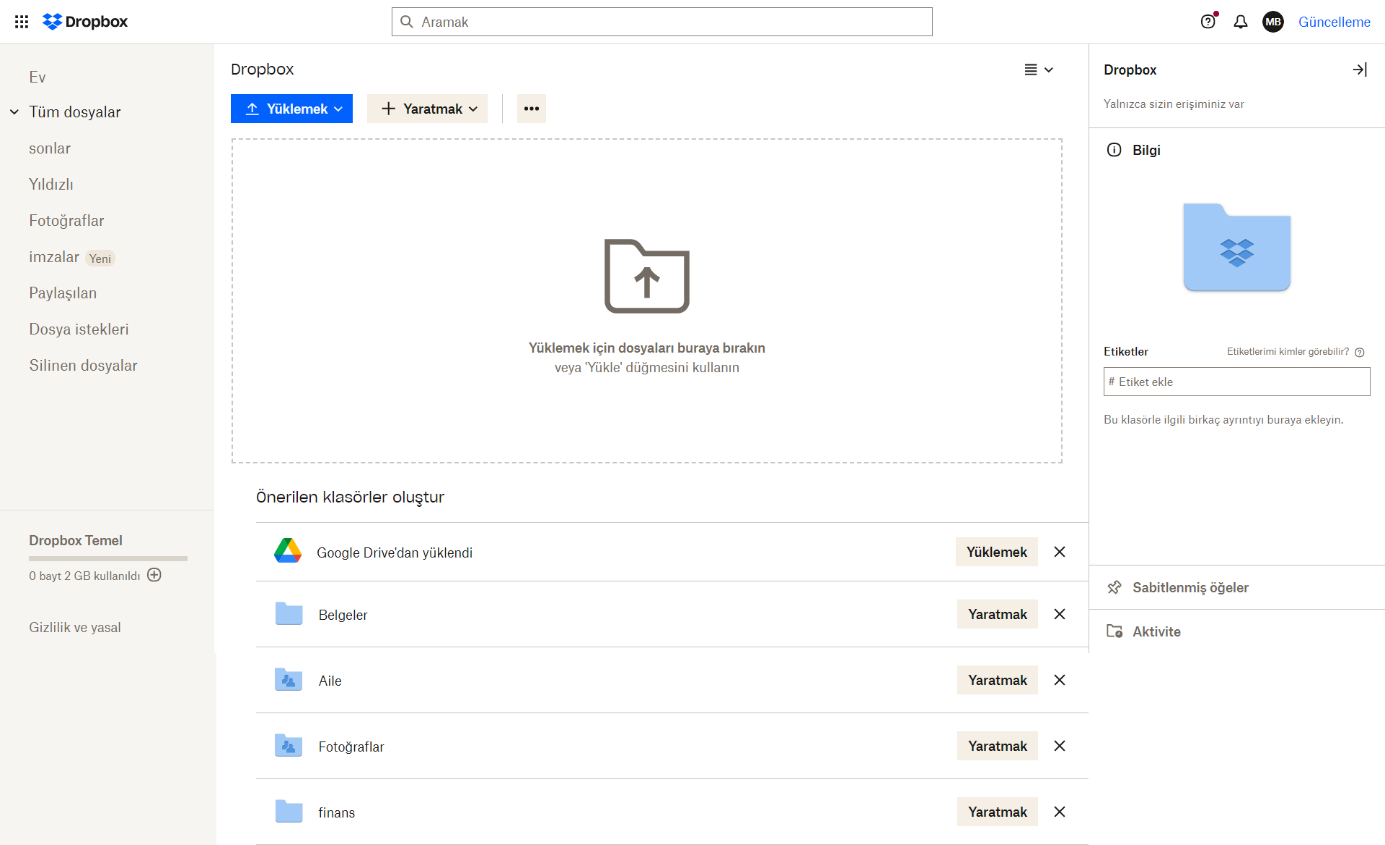Expand the Sabitlenmiş öğeler section

pos(1237,588)
